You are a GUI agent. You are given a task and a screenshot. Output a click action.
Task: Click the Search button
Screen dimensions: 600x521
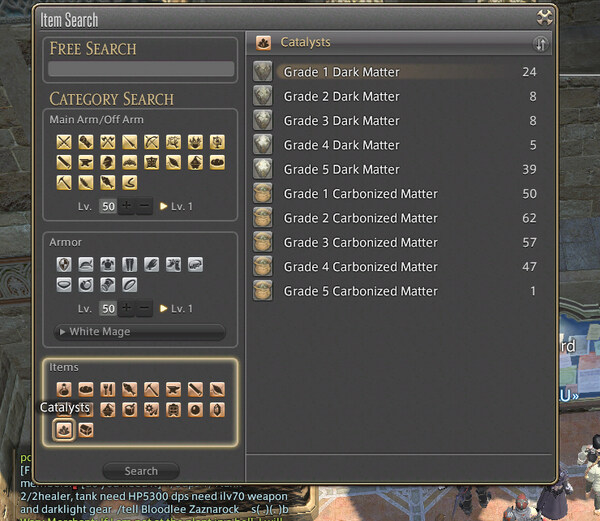(x=141, y=471)
